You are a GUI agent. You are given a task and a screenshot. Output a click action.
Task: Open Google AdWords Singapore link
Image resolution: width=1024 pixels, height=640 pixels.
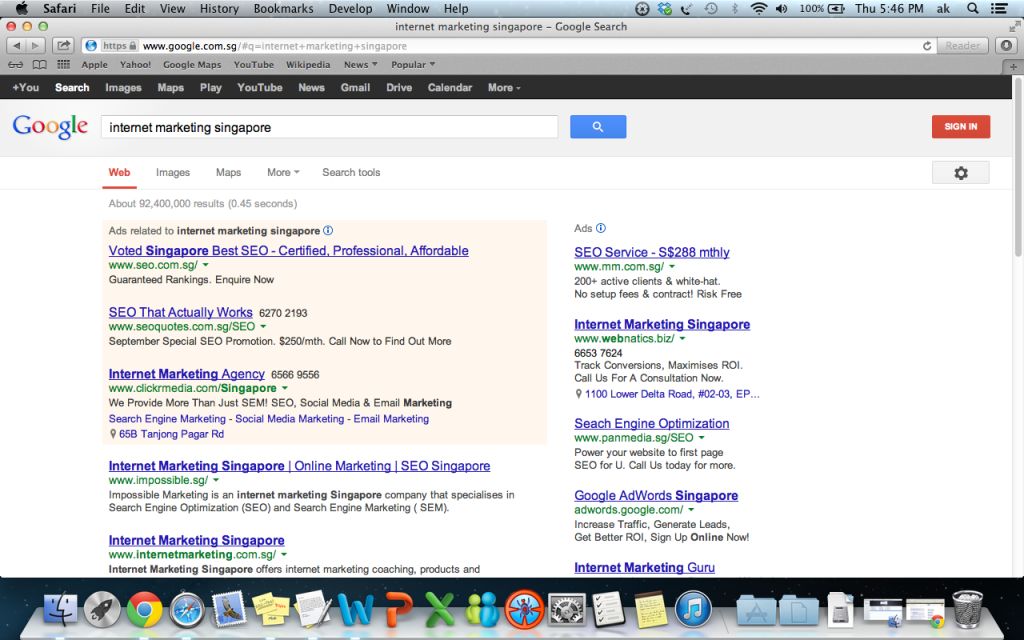[656, 496]
